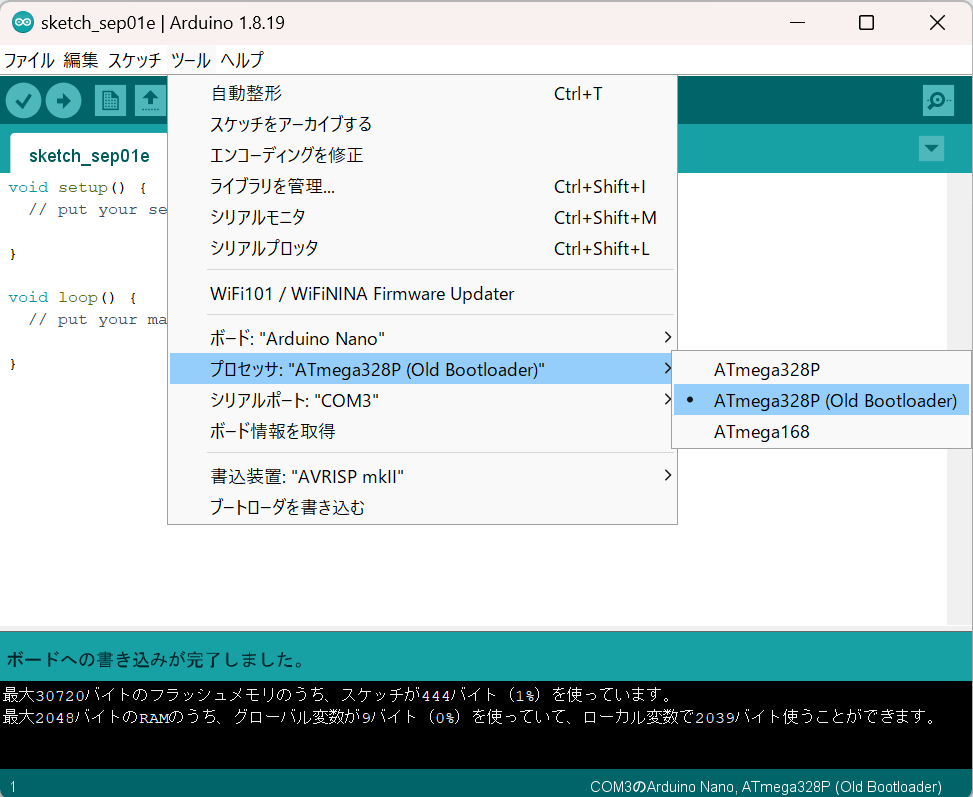Click the COM3 Arduino Nano status bar text
Viewport: 973px width, 797px height.
pyautogui.click(x=766, y=786)
